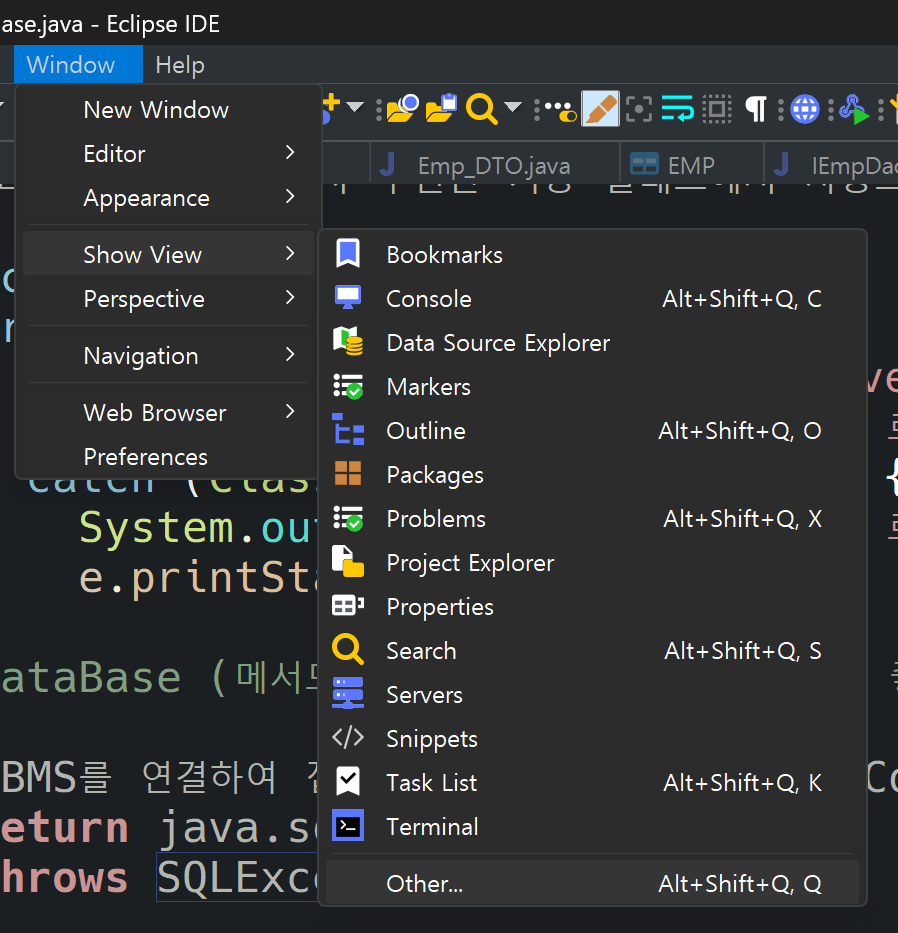The height and width of the screenshot is (933, 898).
Task: Open Preferences from Window menu
Action: (x=168, y=457)
